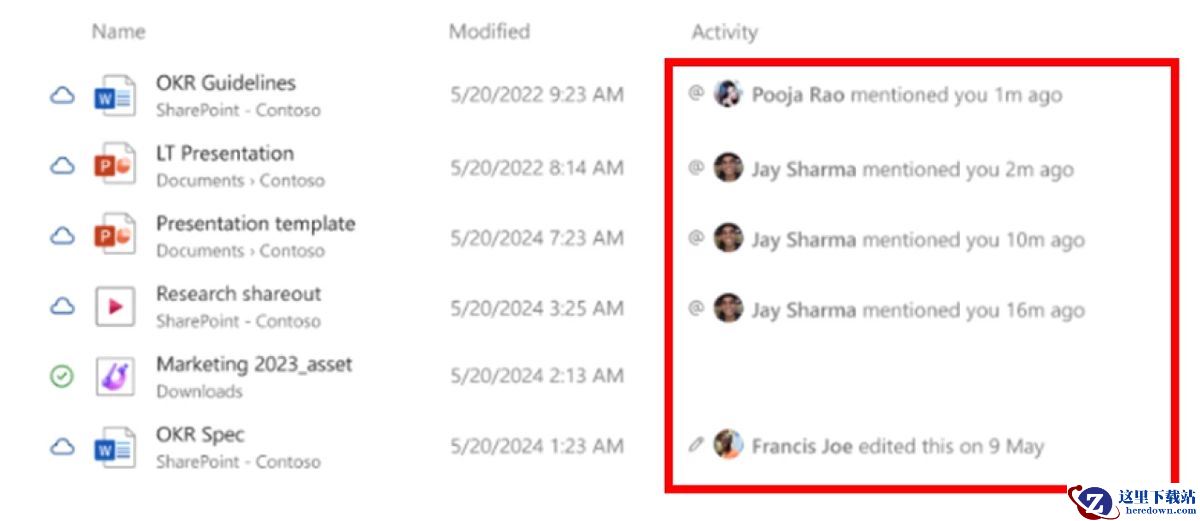Click the PowerPoint icon for LT Presentation

pos(114,166)
